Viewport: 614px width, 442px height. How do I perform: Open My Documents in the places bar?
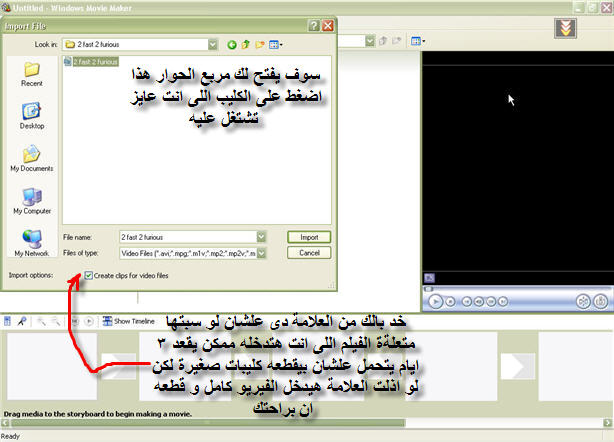pyautogui.click(x=31, y=159)
